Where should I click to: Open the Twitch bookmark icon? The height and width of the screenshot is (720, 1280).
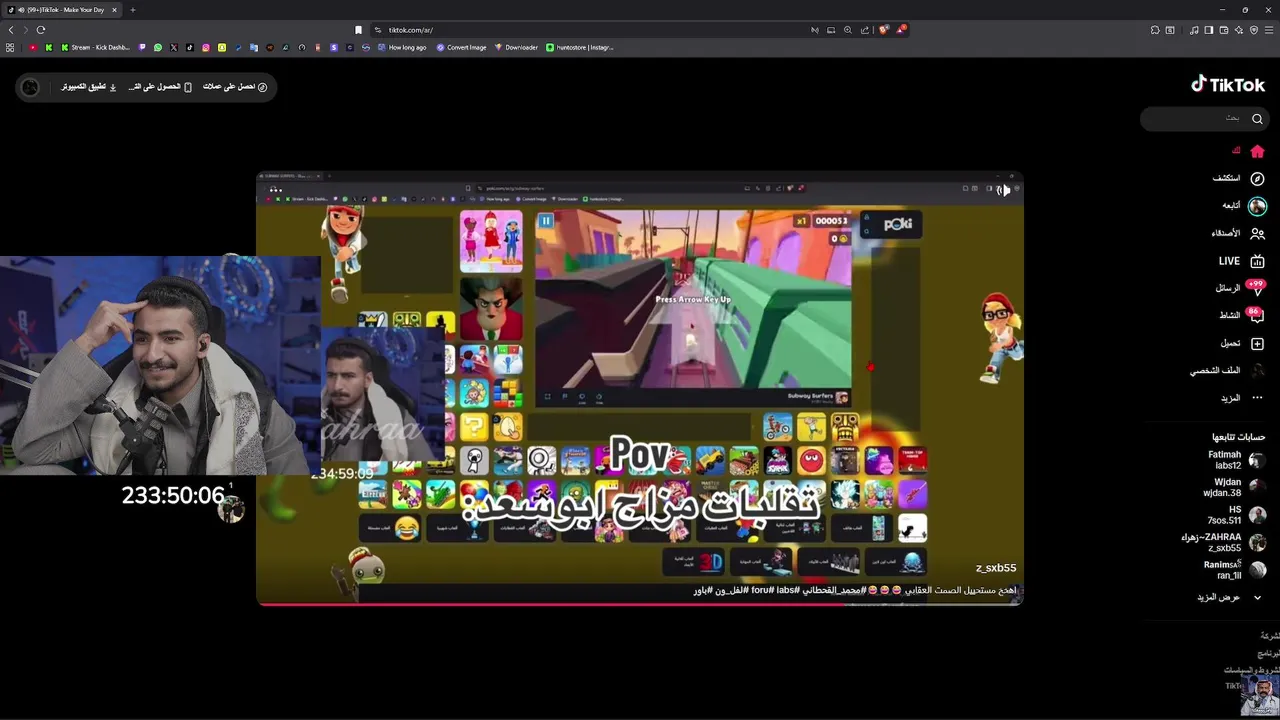click(142, 47)
